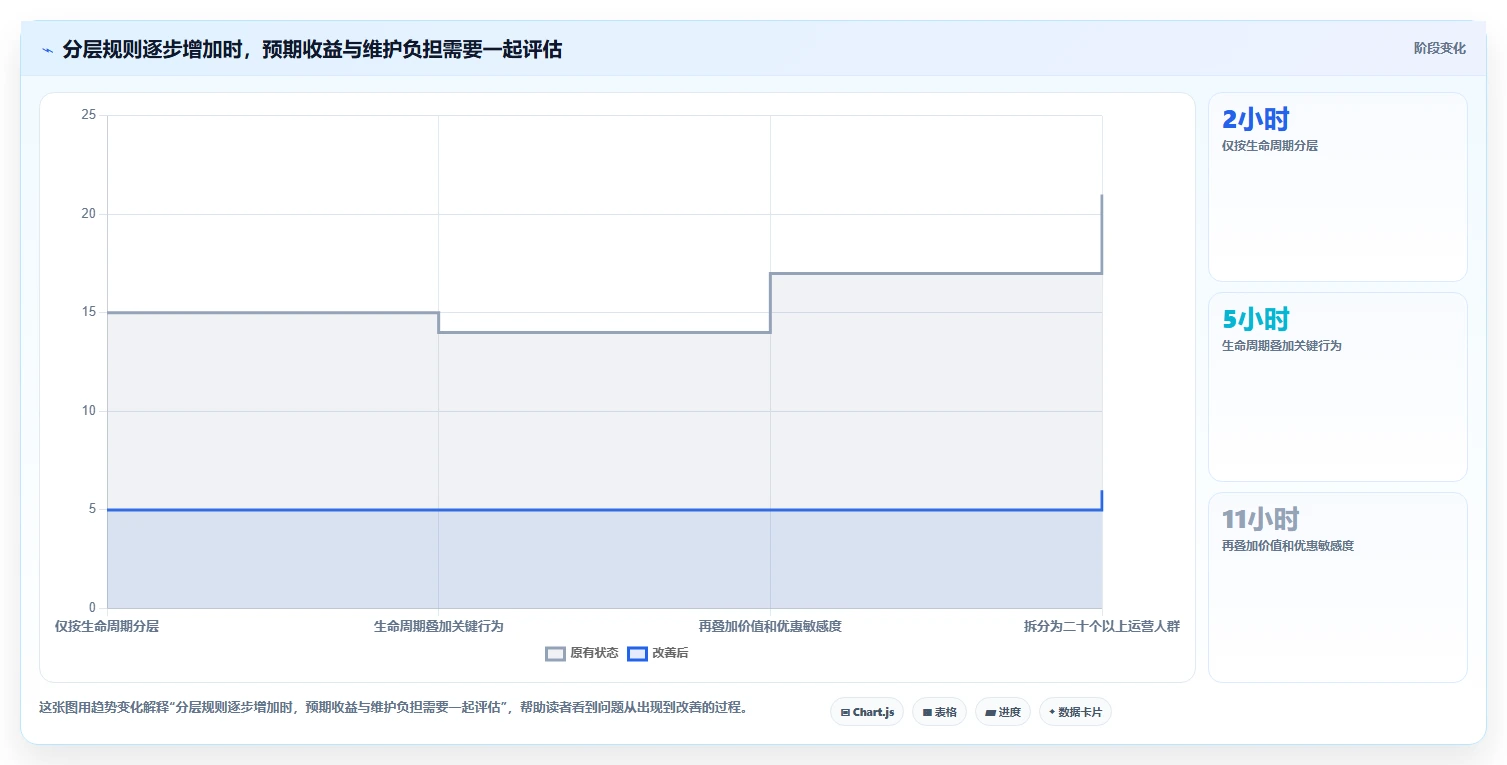Click the y-axis value 10
This screenshot has height=765, width=1507.
[x=88, y=411]
